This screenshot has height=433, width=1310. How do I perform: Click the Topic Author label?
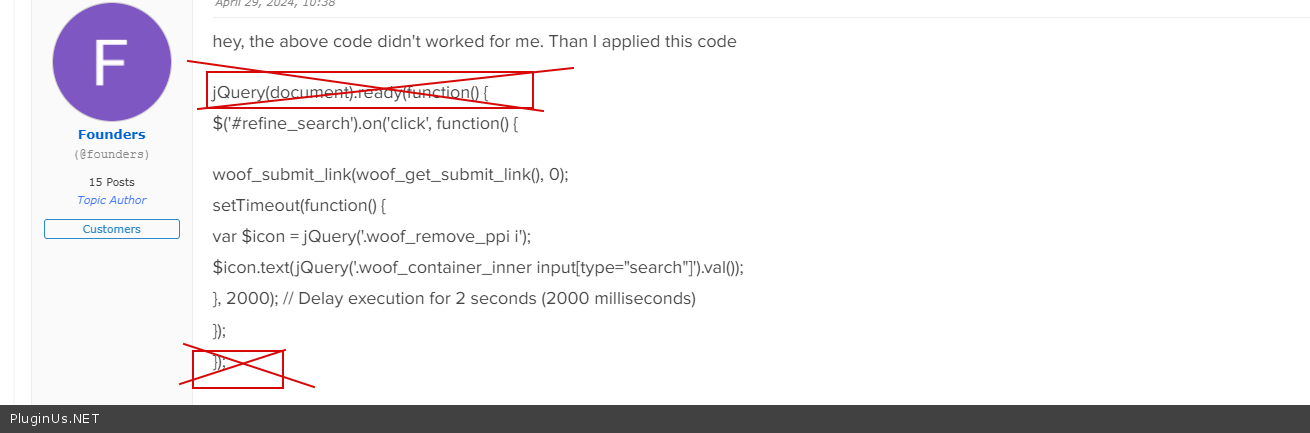click(x=111, y=200)
